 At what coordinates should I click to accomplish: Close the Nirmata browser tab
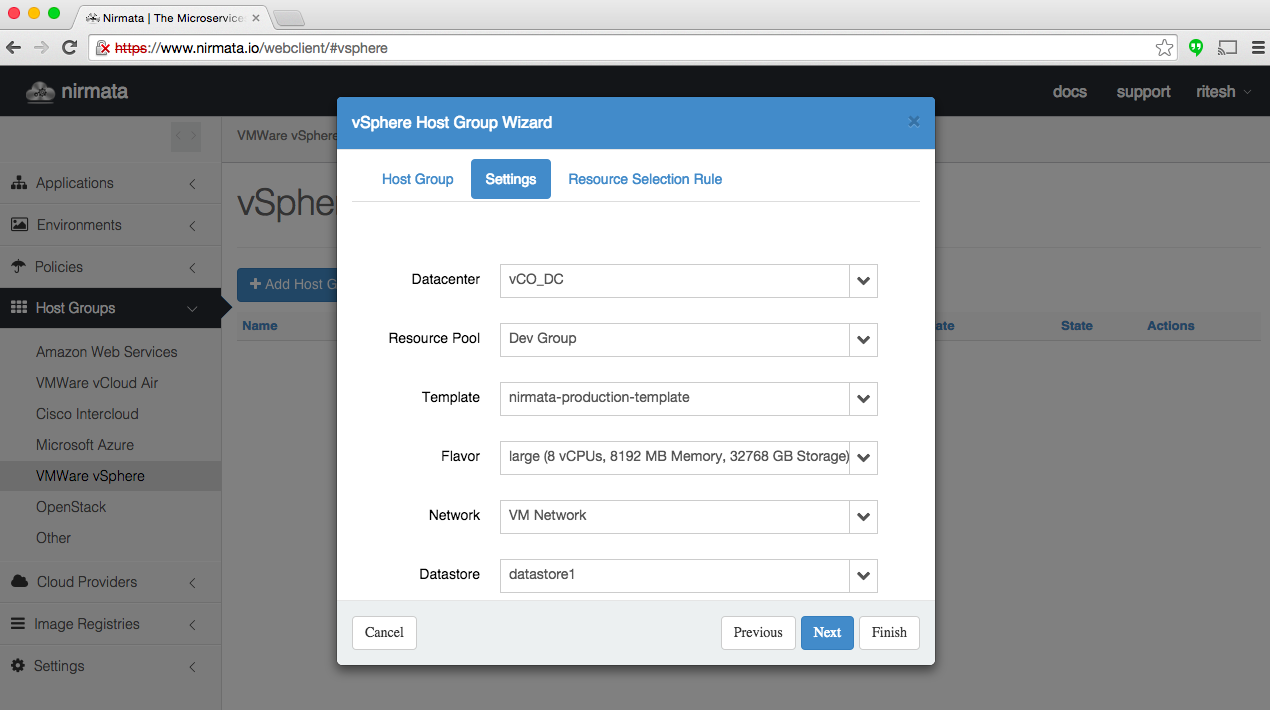click(255, 18)
